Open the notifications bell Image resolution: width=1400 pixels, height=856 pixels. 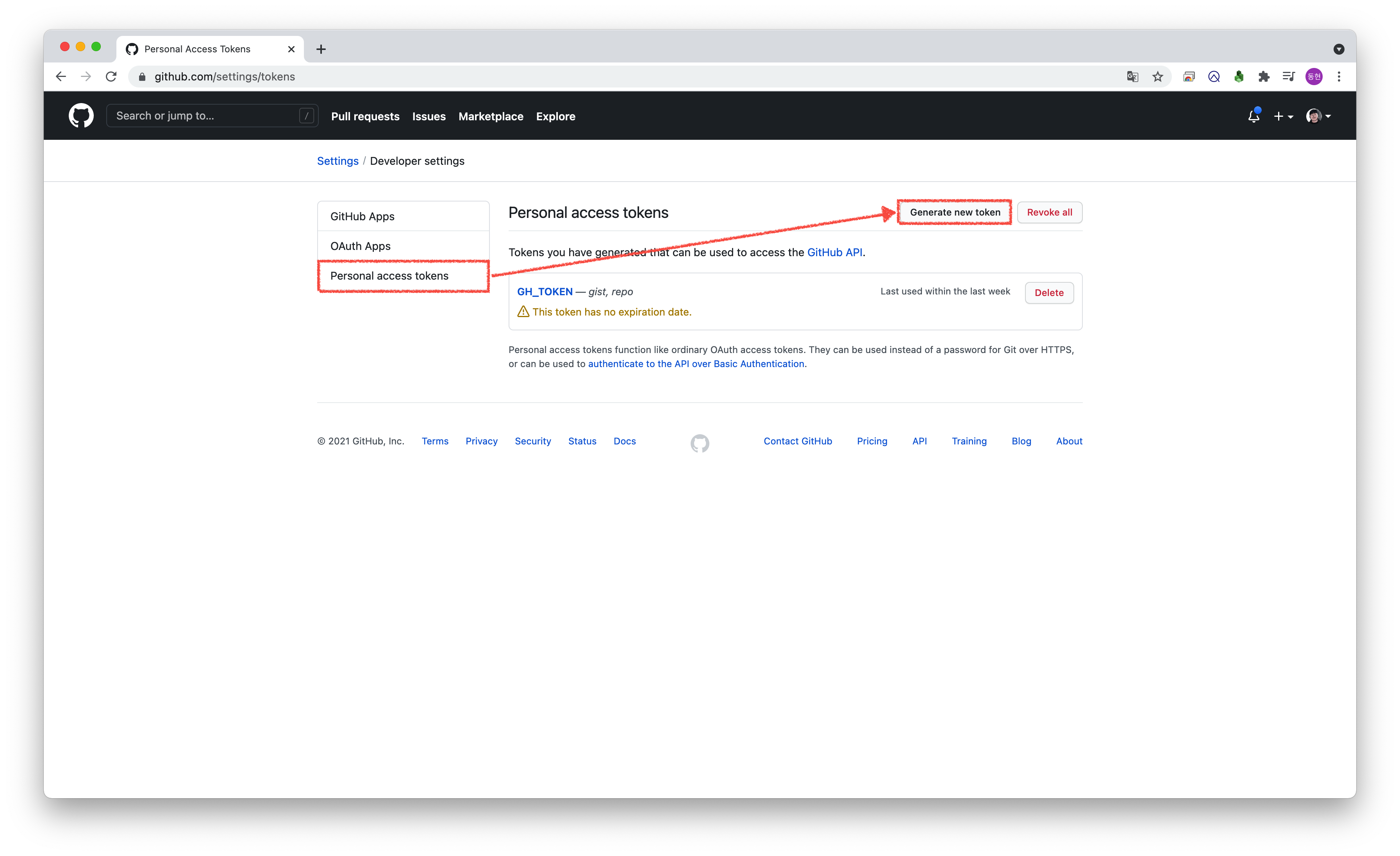(x=1254, y=116)
